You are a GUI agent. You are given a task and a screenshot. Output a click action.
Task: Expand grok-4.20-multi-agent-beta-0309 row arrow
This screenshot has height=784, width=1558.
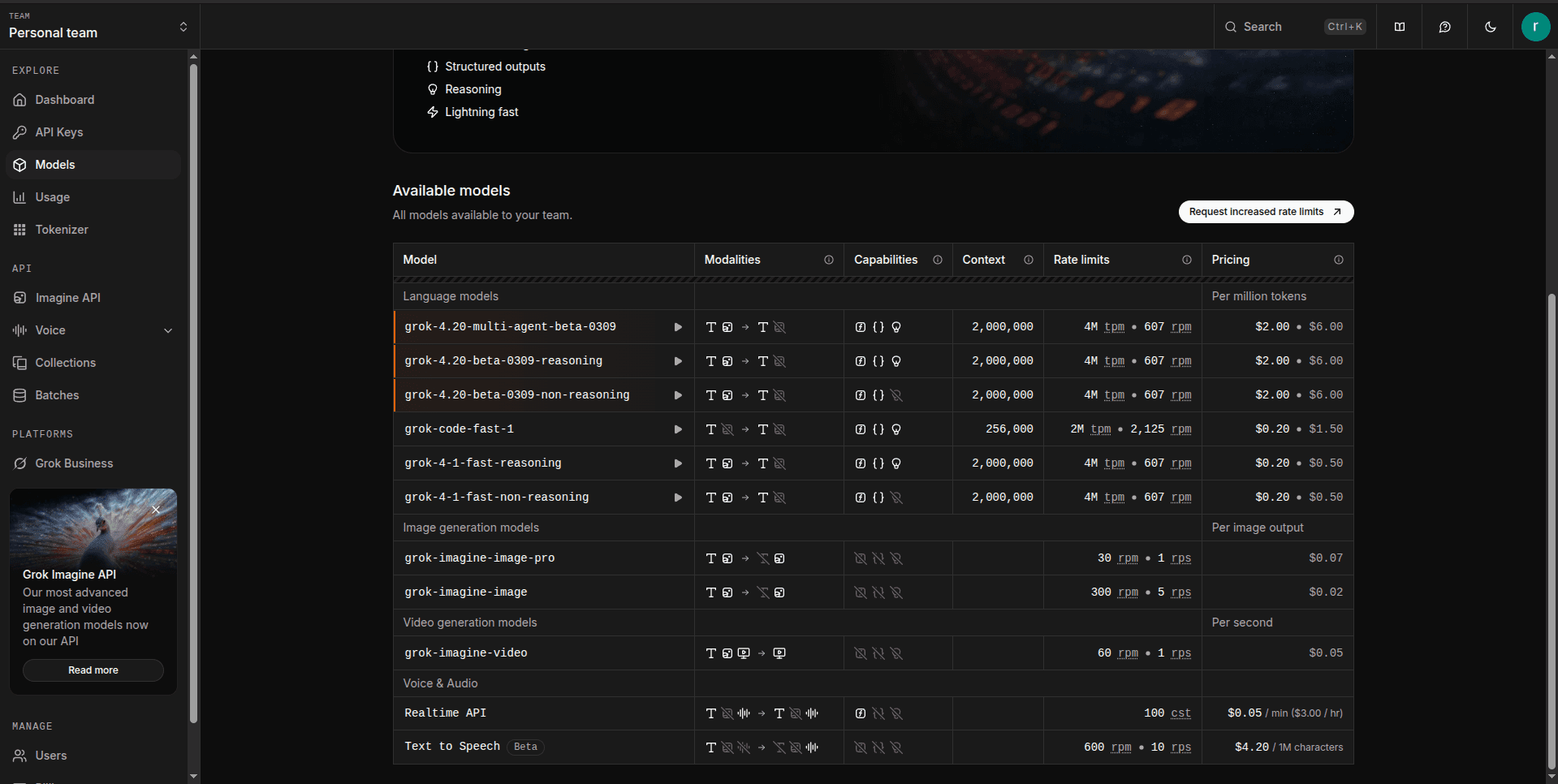[x=678, y=327]
